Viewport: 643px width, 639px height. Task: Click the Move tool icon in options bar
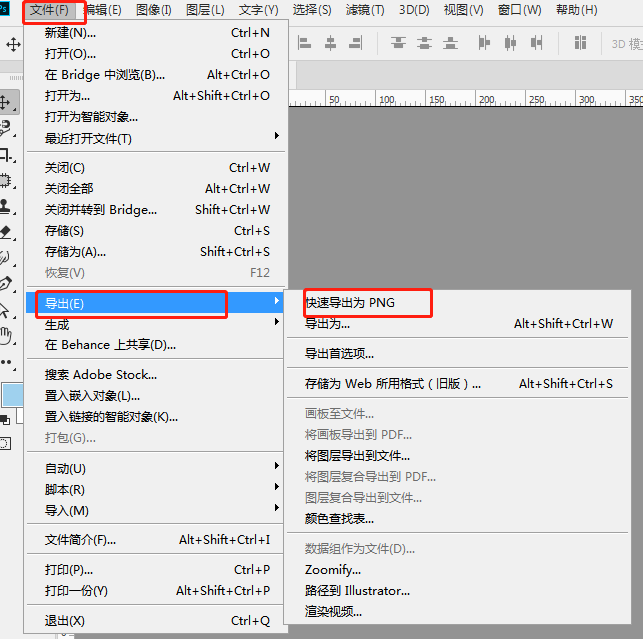coord(13,44)
